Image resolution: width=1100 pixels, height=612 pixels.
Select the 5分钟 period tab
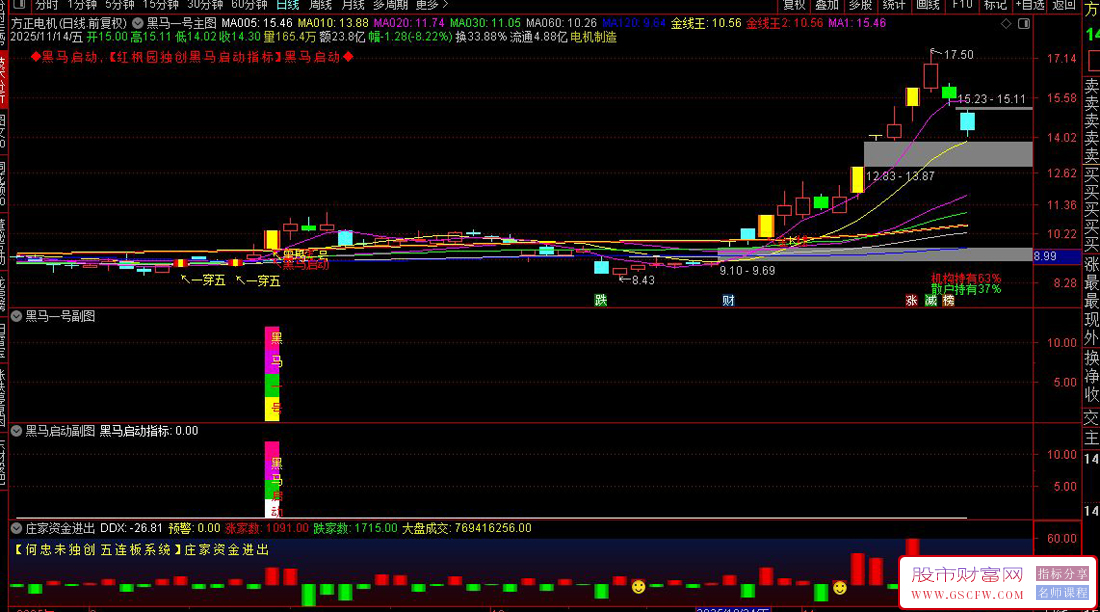pyautogui.click(x=120, y=5)
